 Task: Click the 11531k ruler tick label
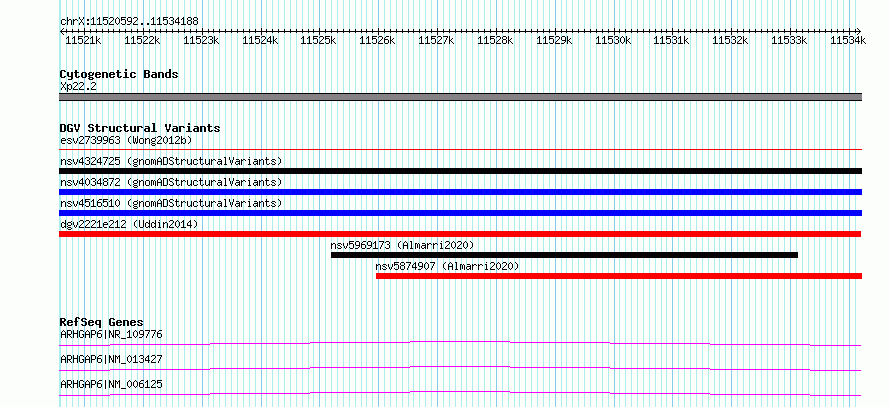point(671,40)
